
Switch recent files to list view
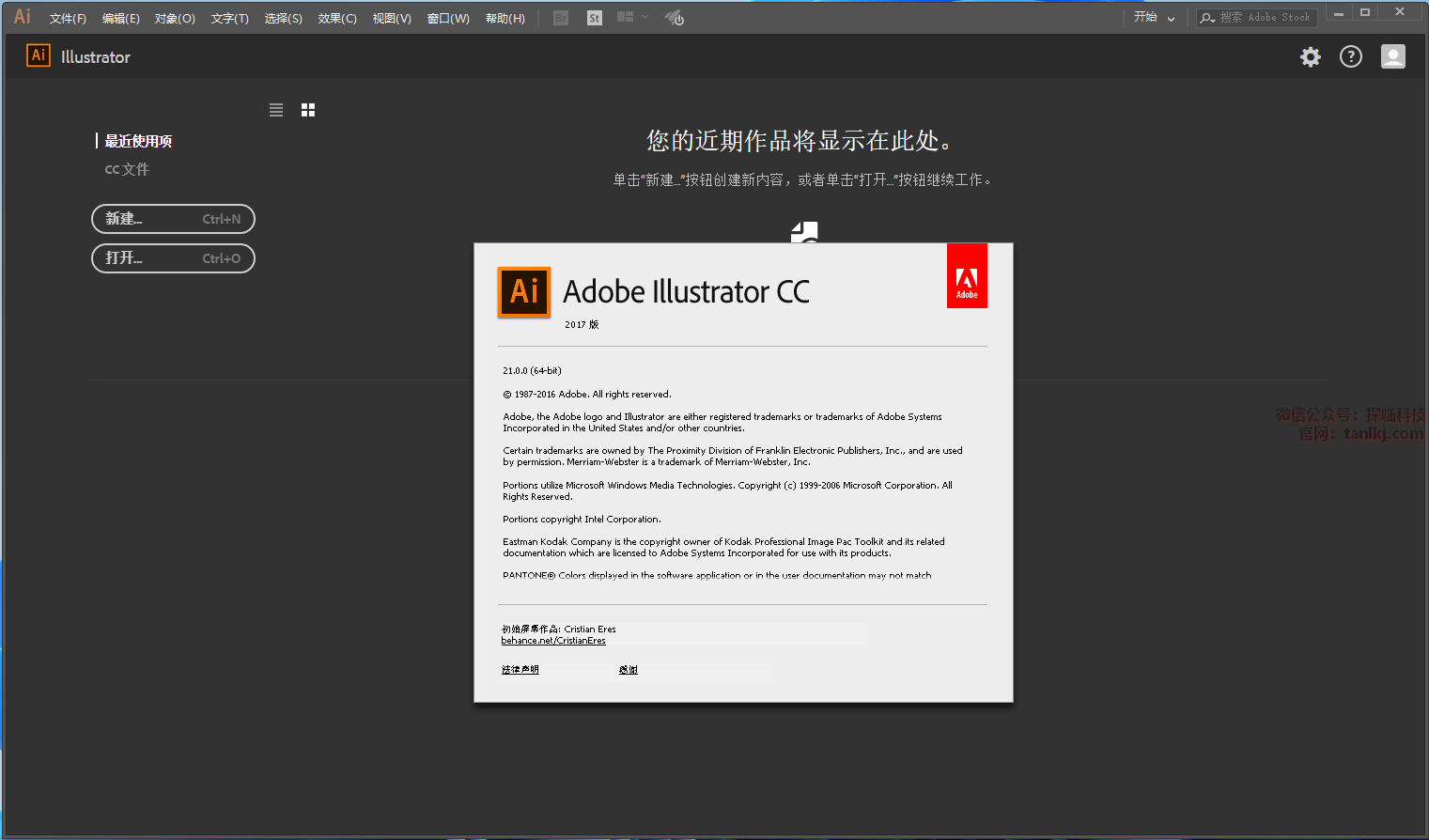pos(276,110)
